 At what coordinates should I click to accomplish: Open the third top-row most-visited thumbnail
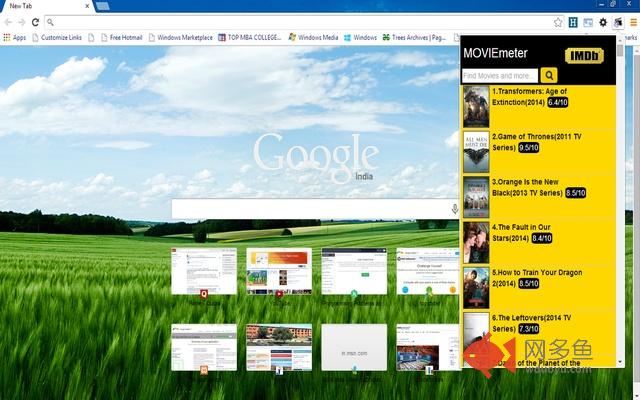pyautogui.click(x=354, y=271)
